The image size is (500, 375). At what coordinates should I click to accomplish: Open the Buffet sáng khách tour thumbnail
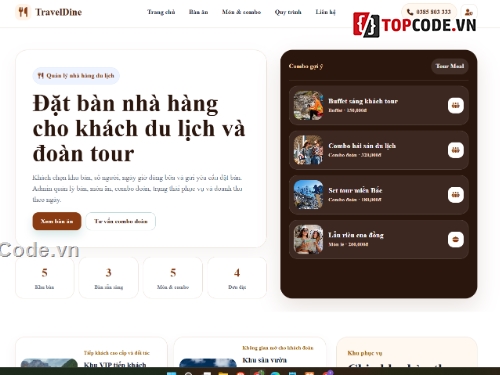point(308,106)
